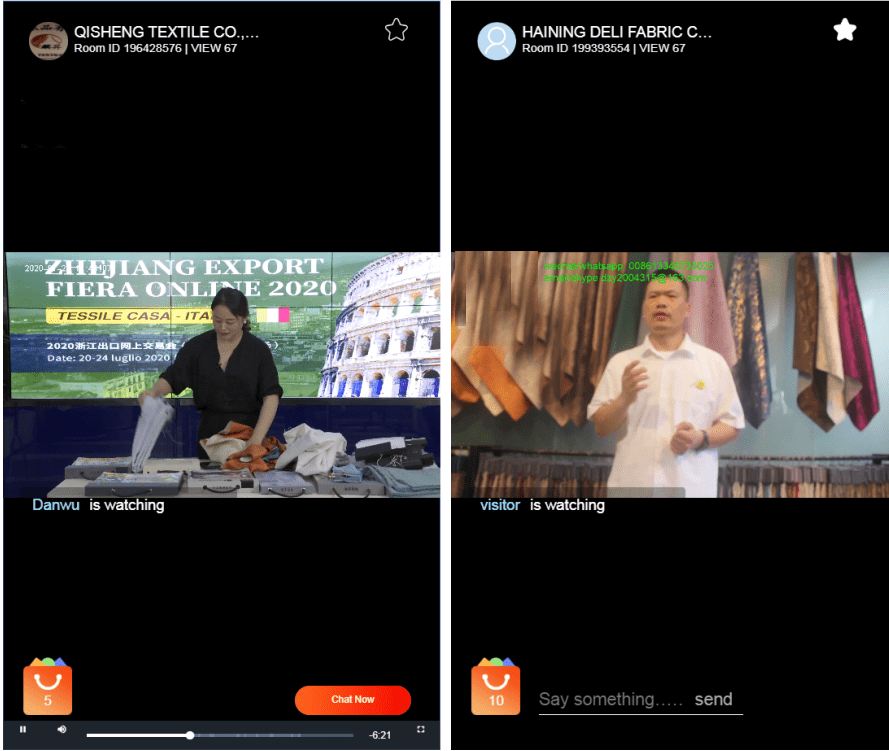889x751 pixels.
Task: Enter fullscreen for QISHENG video
Action: pos(421,729)
